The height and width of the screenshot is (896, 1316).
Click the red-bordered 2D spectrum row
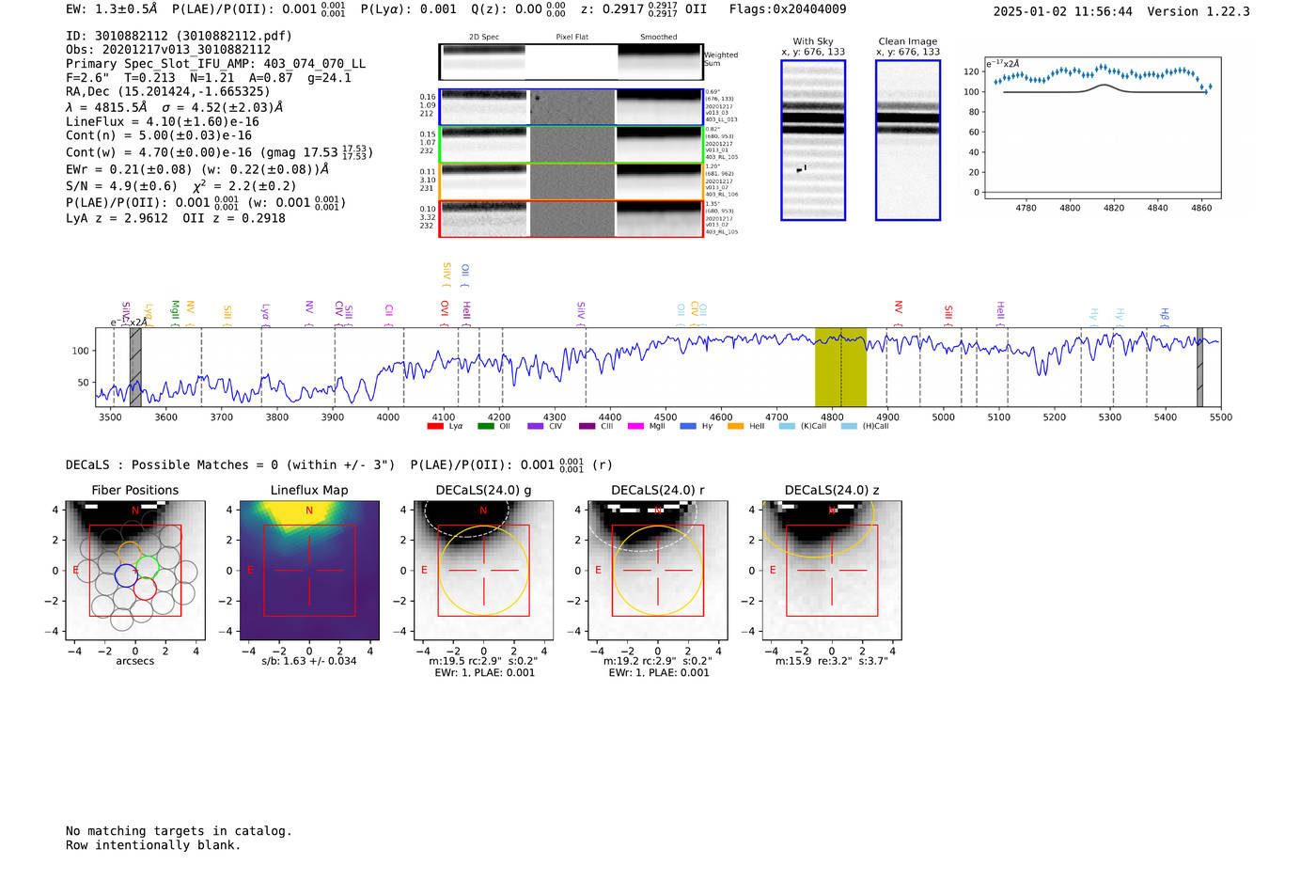571,218
